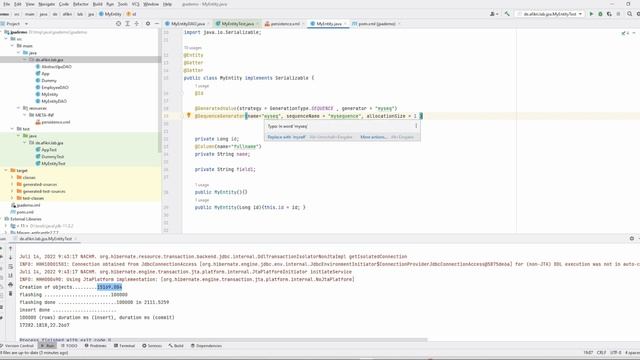
Task: Collapse the test folder in project tree
Action: 12,129
